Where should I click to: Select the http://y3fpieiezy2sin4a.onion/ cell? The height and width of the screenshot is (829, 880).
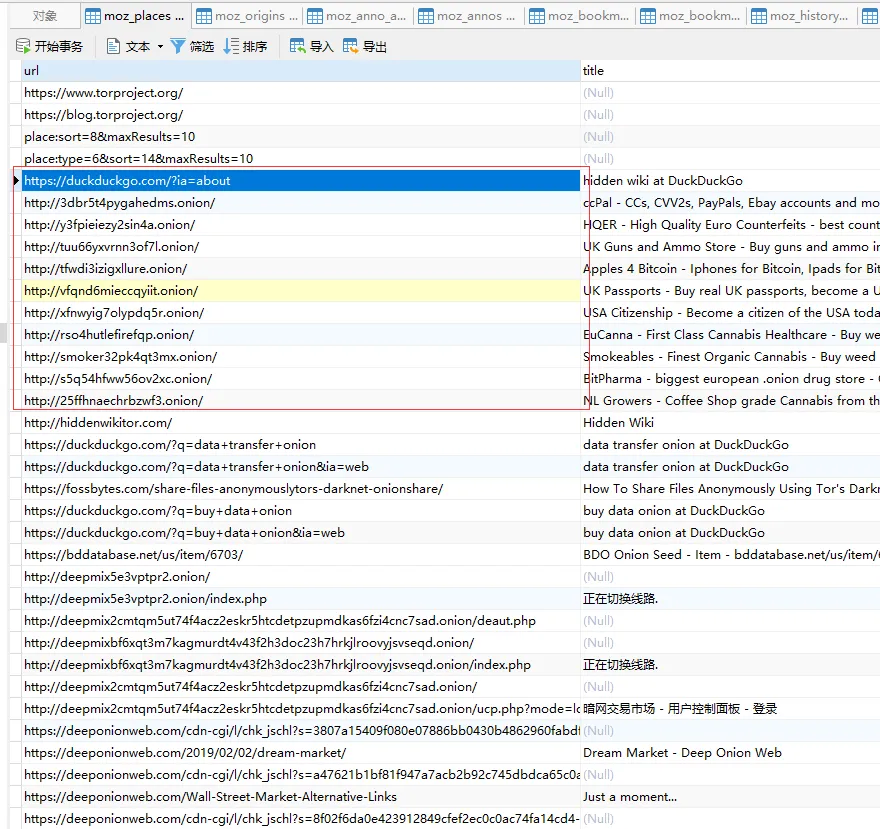301,225
